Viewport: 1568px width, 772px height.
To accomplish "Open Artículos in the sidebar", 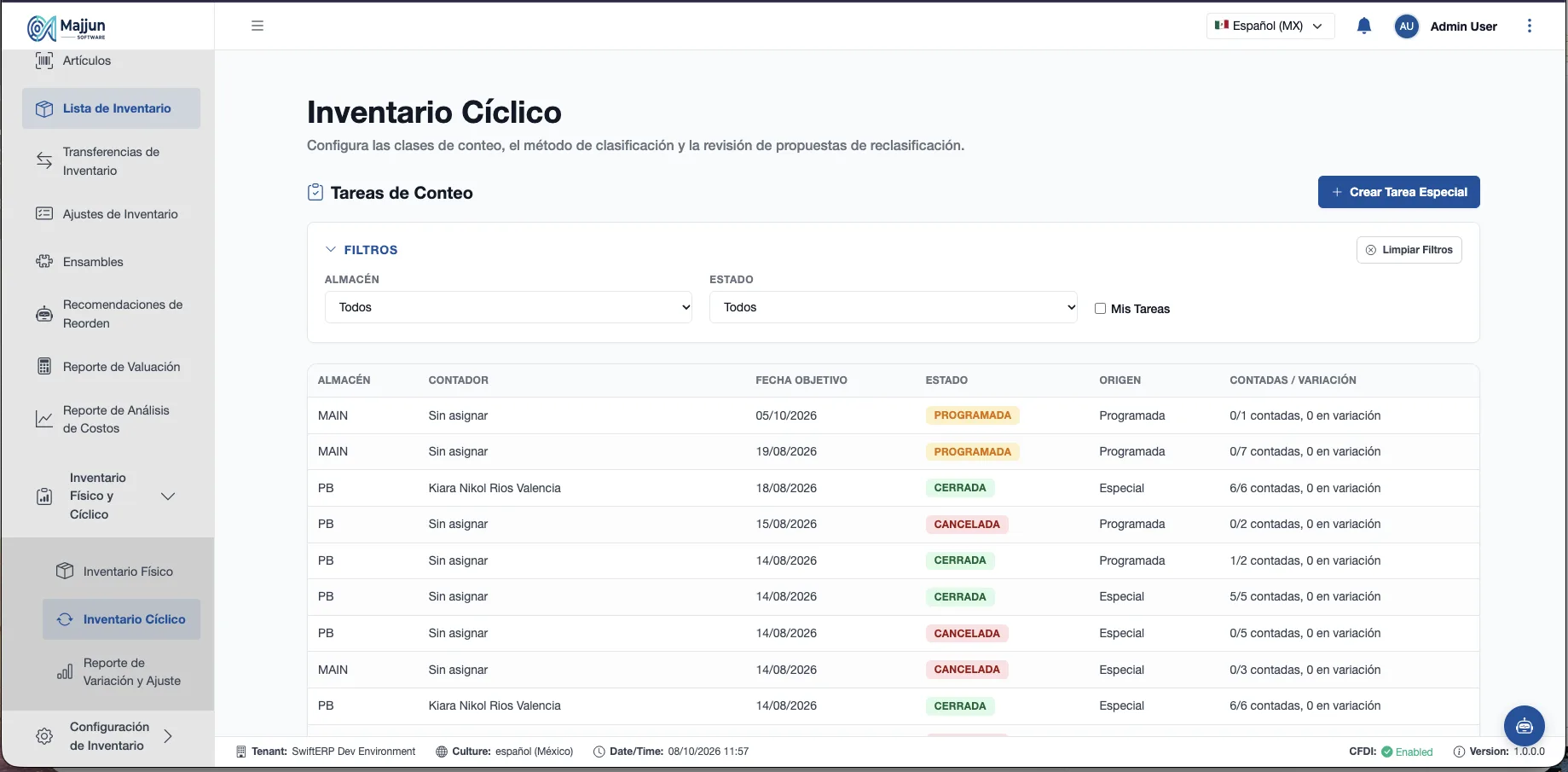I will 87,61.
